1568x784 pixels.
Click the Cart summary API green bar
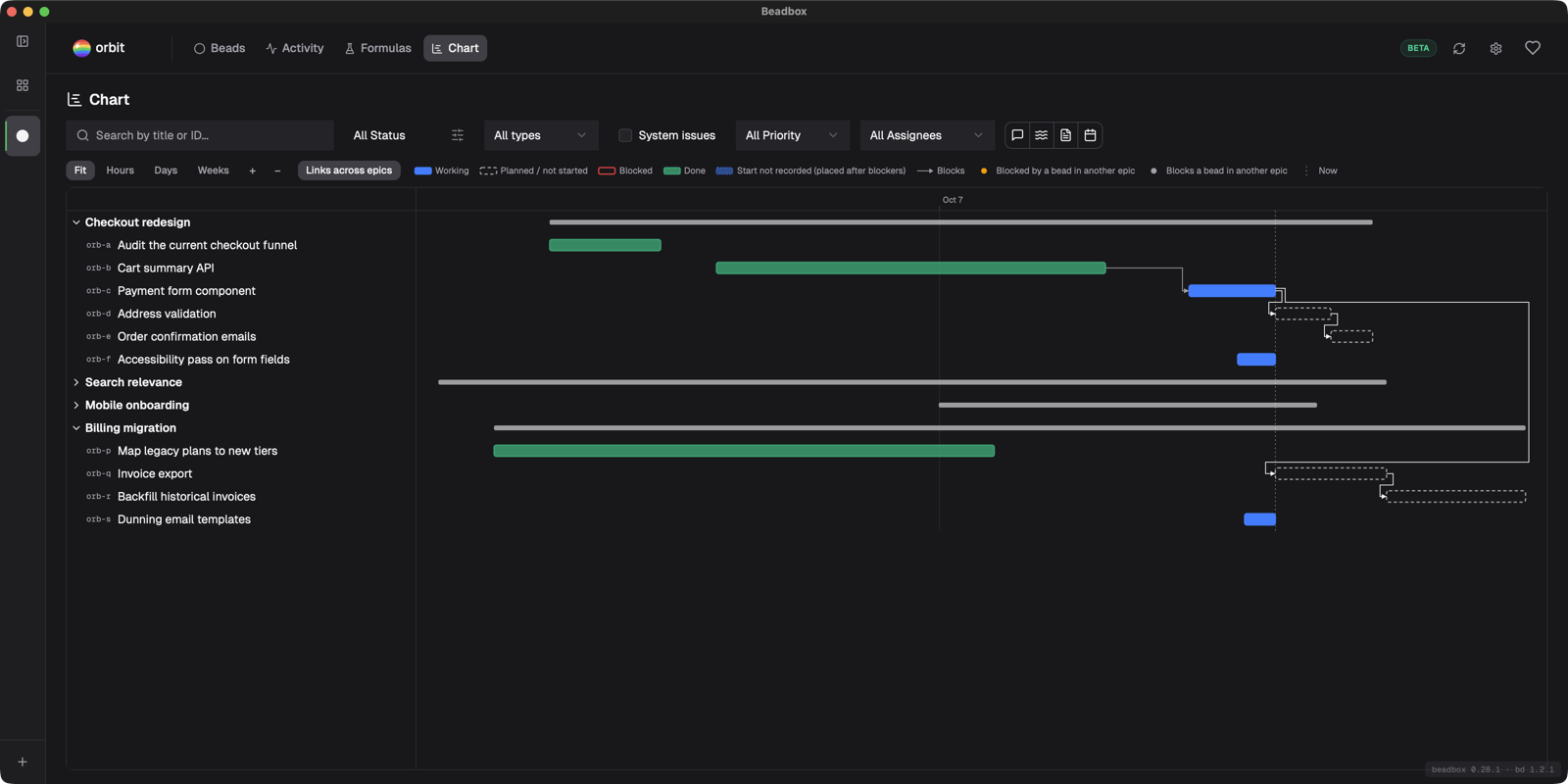(x=910, y=269)
